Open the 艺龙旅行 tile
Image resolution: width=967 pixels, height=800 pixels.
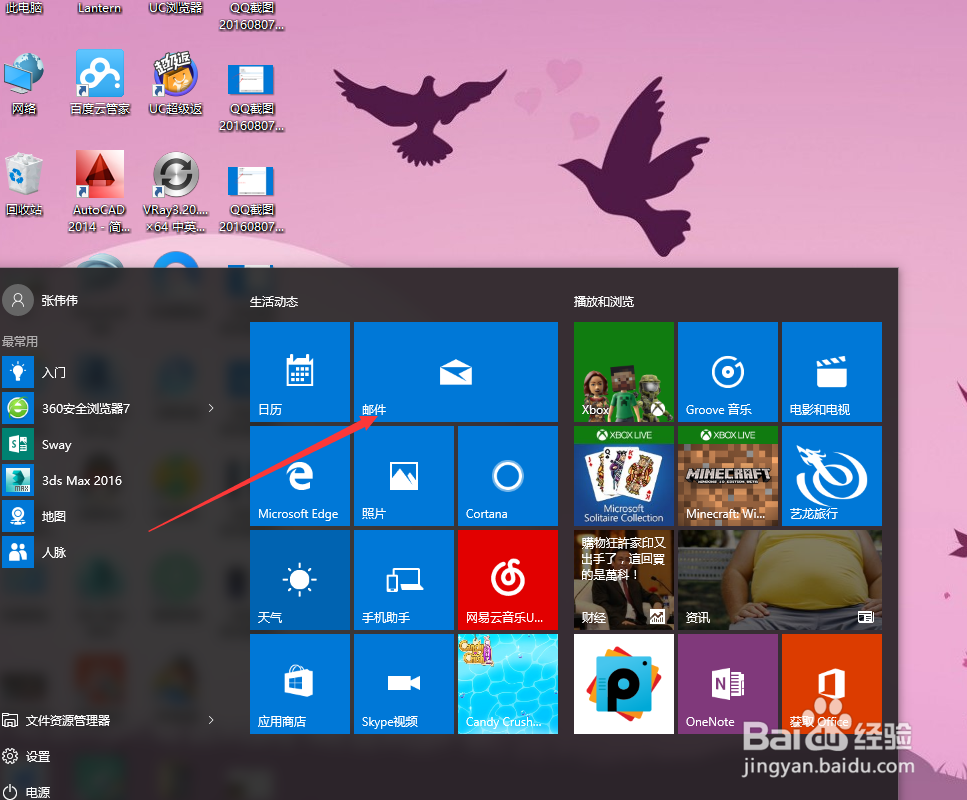[831, 476]
